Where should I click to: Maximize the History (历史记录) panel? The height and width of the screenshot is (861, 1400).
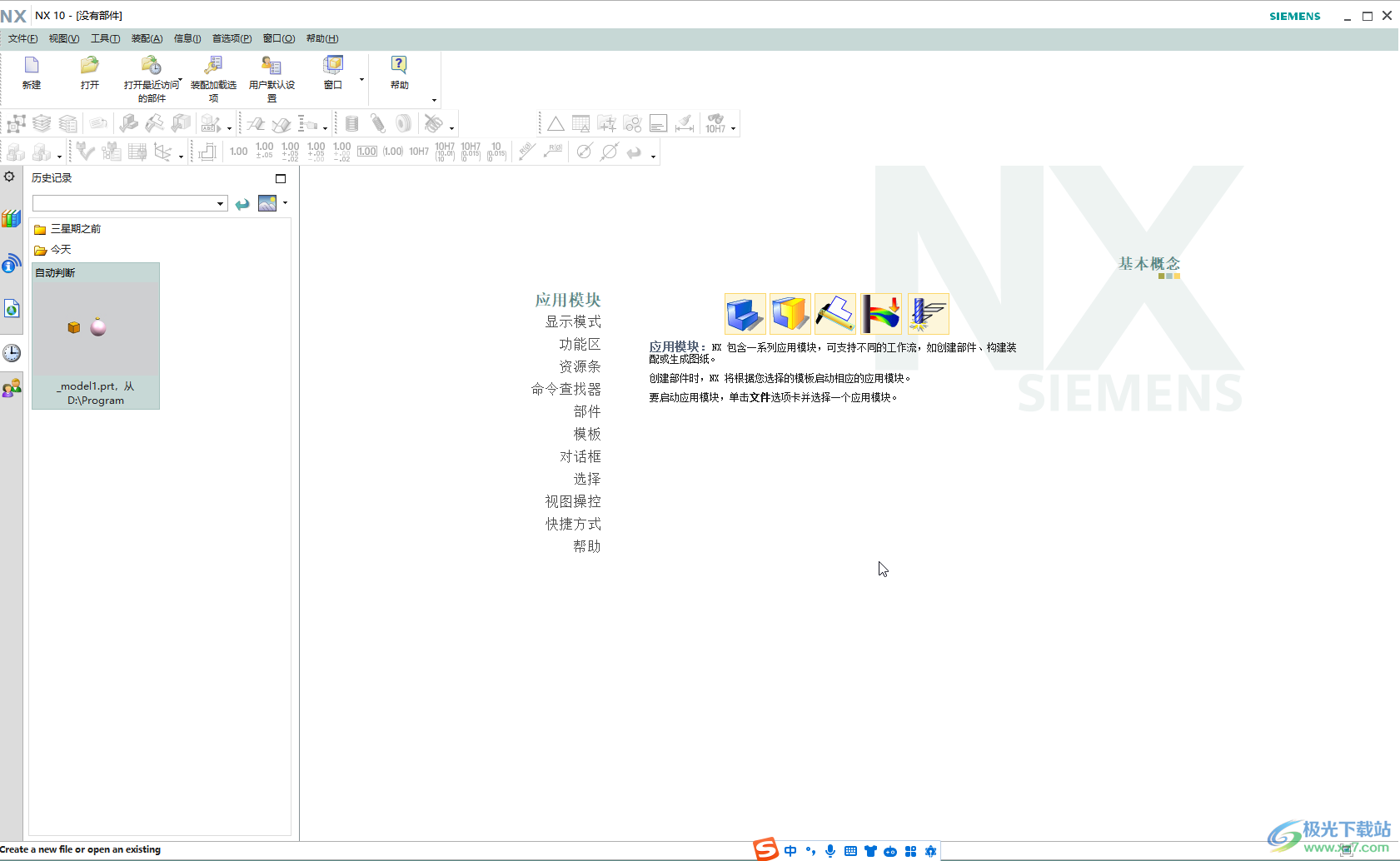click(x=281, y=178)
